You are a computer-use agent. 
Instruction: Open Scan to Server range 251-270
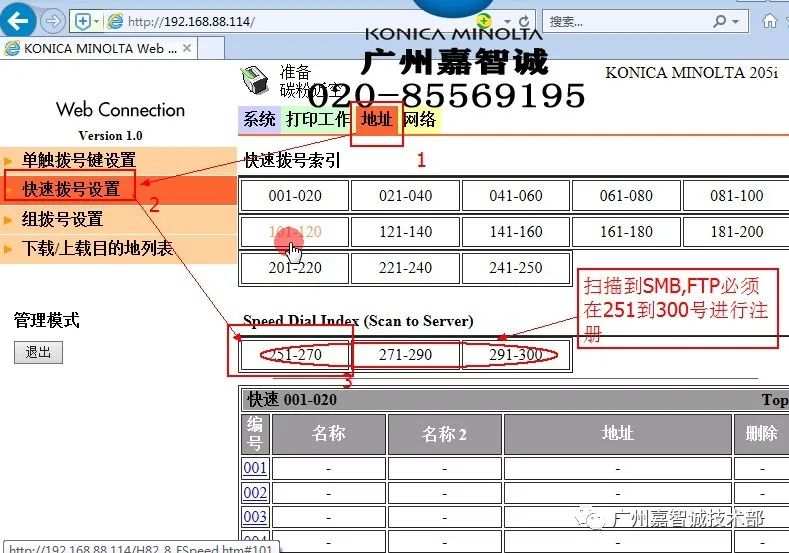(295, 355)
